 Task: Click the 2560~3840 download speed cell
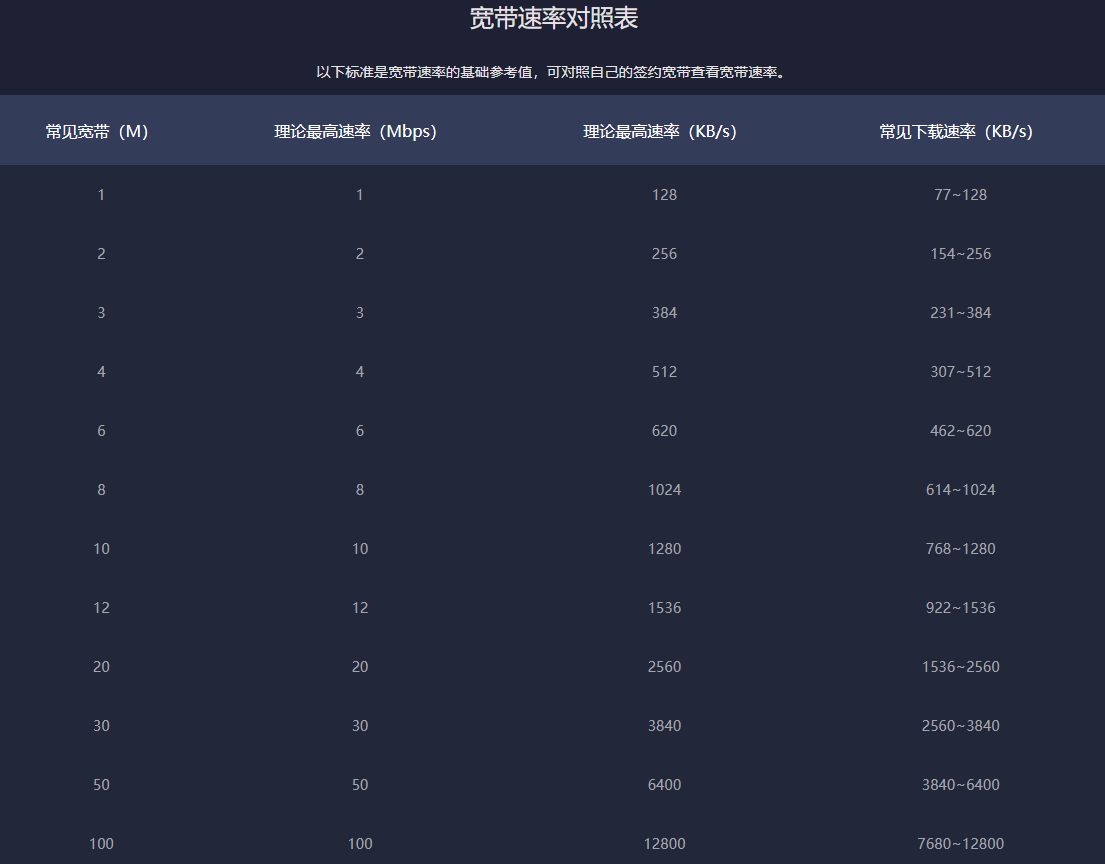[x=960, y=726]
